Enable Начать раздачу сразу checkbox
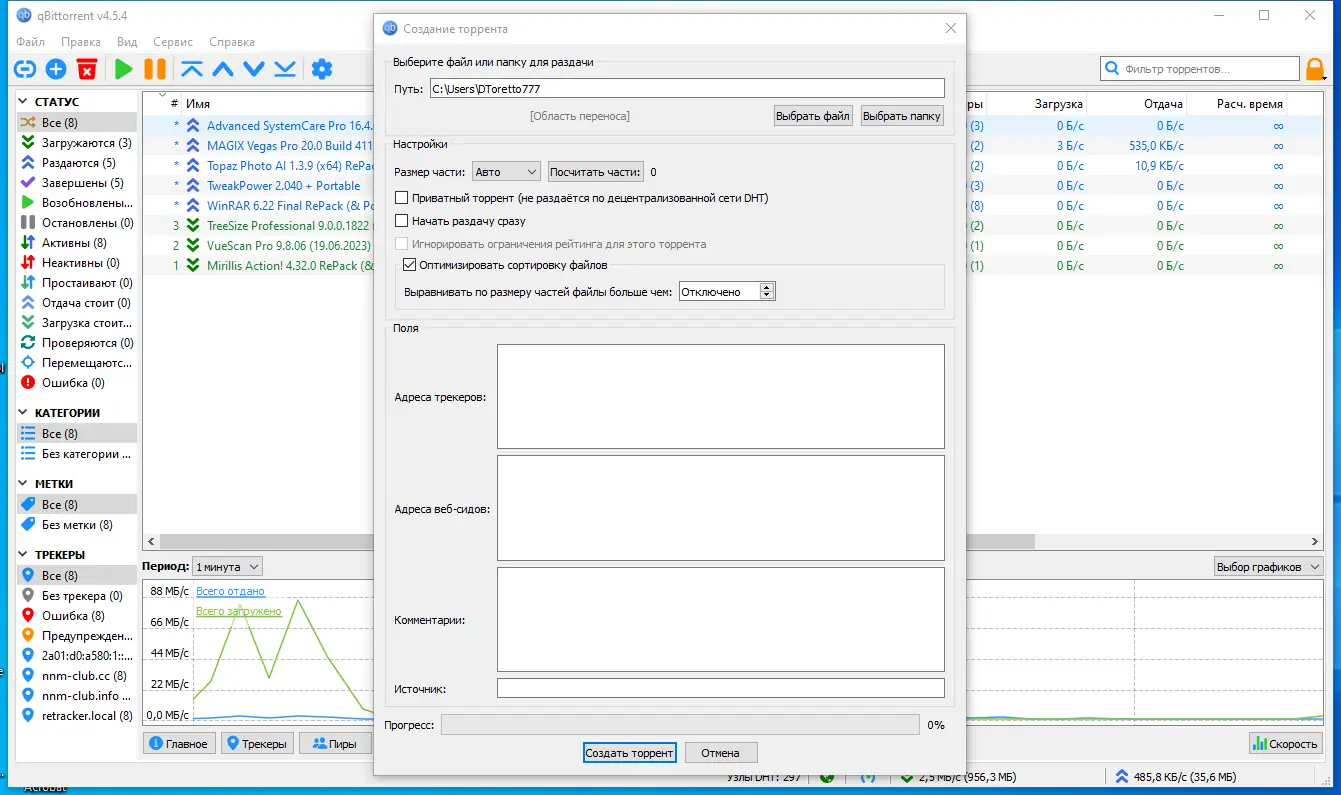Viewport: 1341px width, 795px height. [x=402, y=221]
